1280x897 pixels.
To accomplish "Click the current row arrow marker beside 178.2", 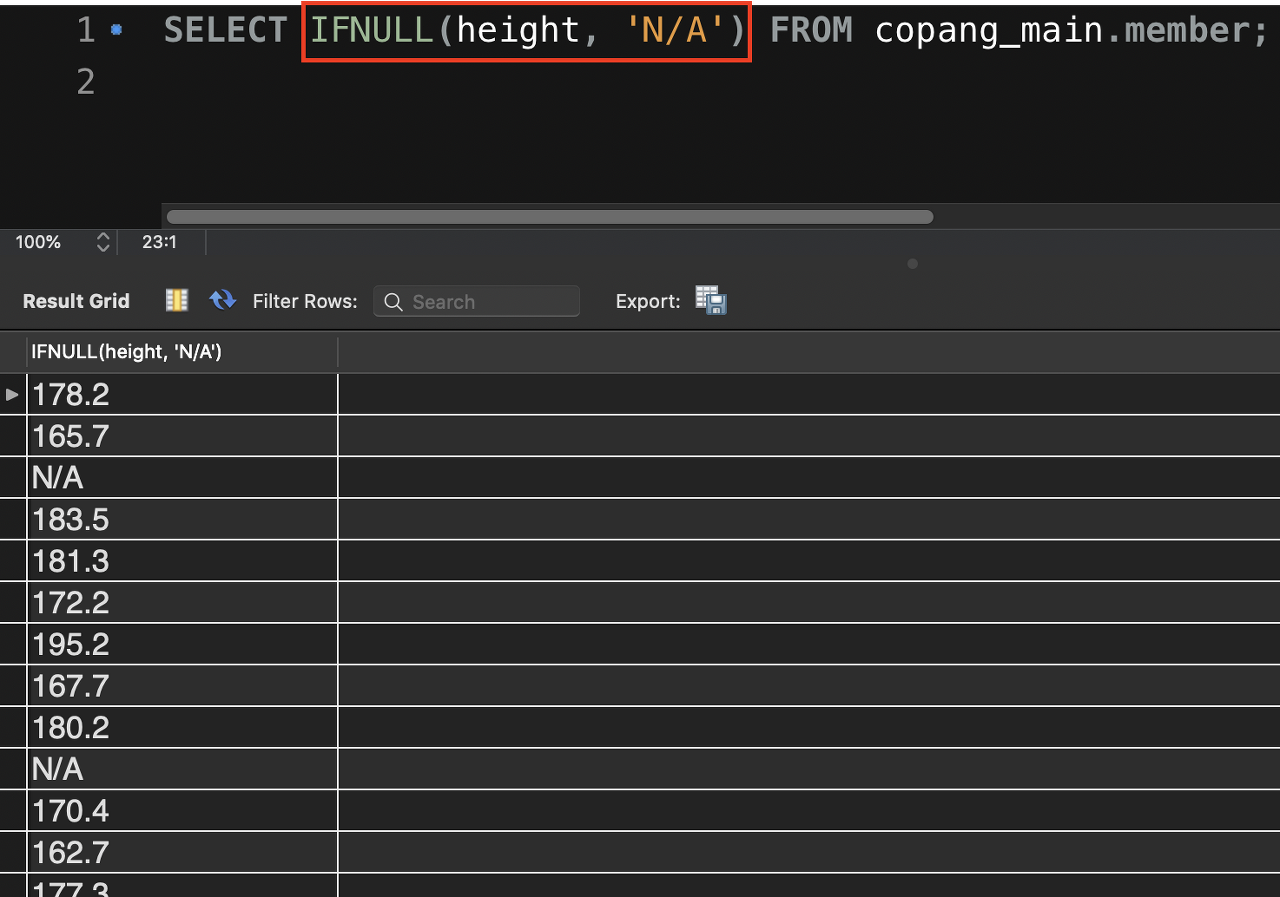I will [x=12, y=395].
